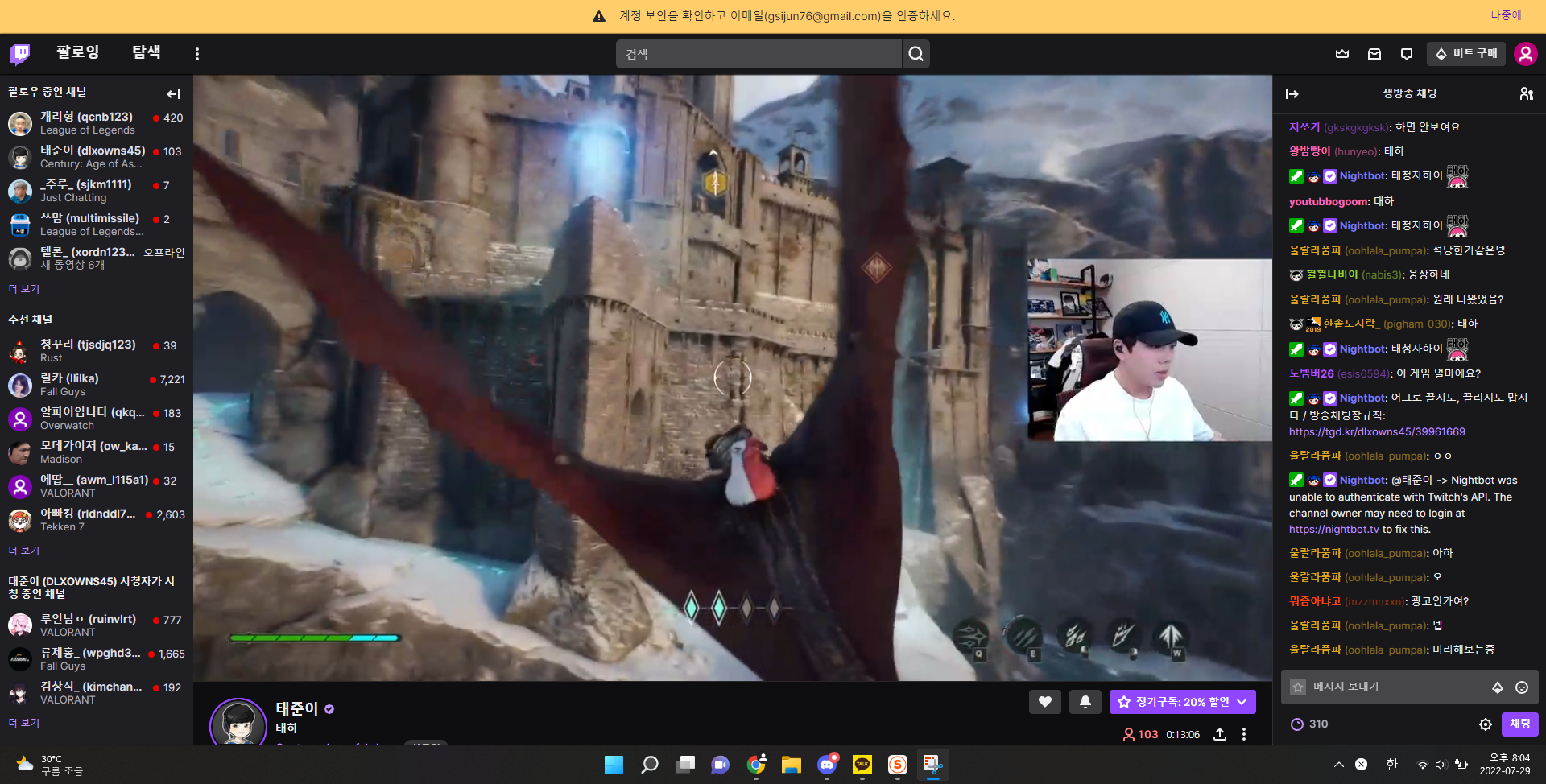Open recommended channel 모데카이저 playing Madison
This screenshot has width=1546, height=784.
pos(97,452)
